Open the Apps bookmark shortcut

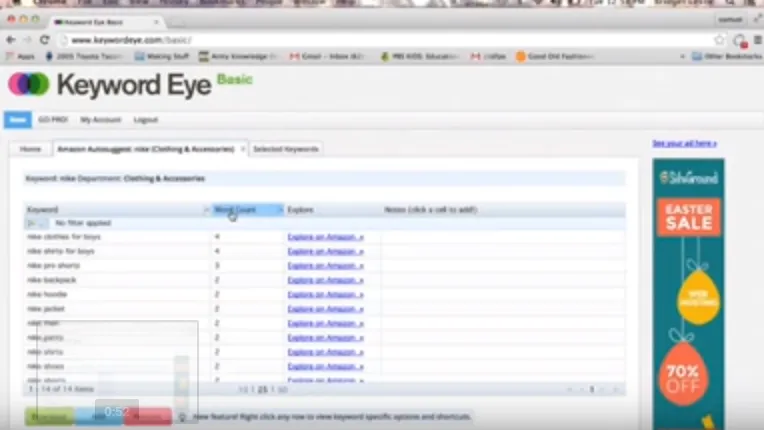tap(20, 56)
